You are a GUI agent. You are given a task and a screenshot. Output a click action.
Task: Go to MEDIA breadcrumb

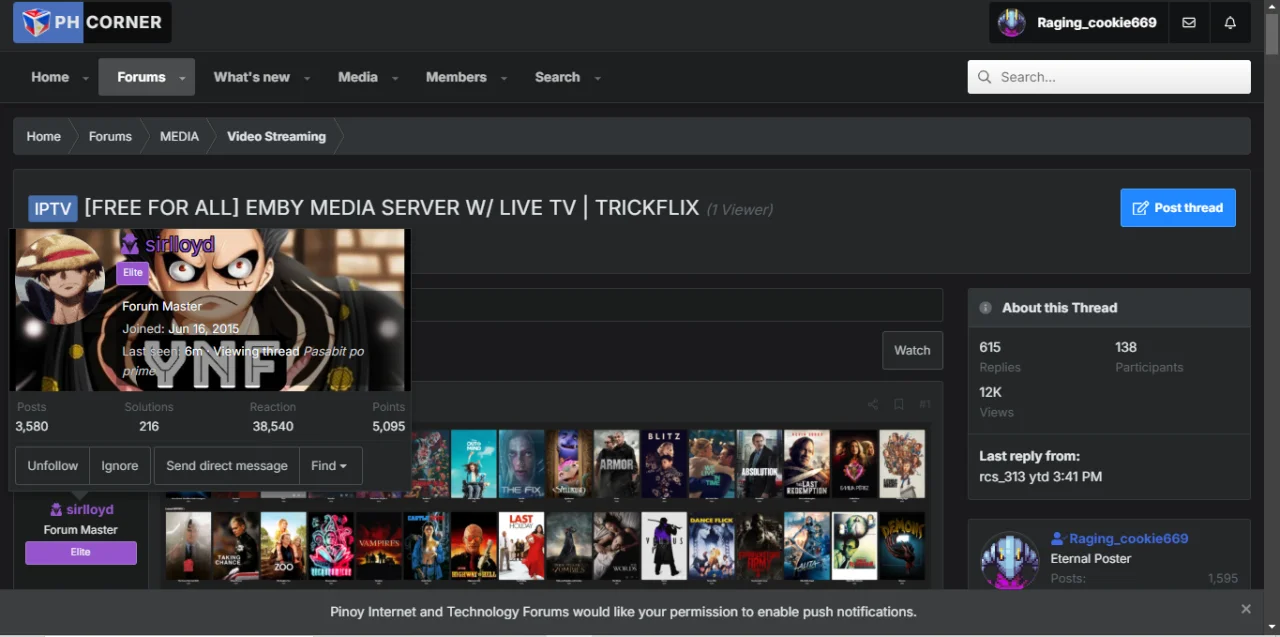(x=179, y=136)
